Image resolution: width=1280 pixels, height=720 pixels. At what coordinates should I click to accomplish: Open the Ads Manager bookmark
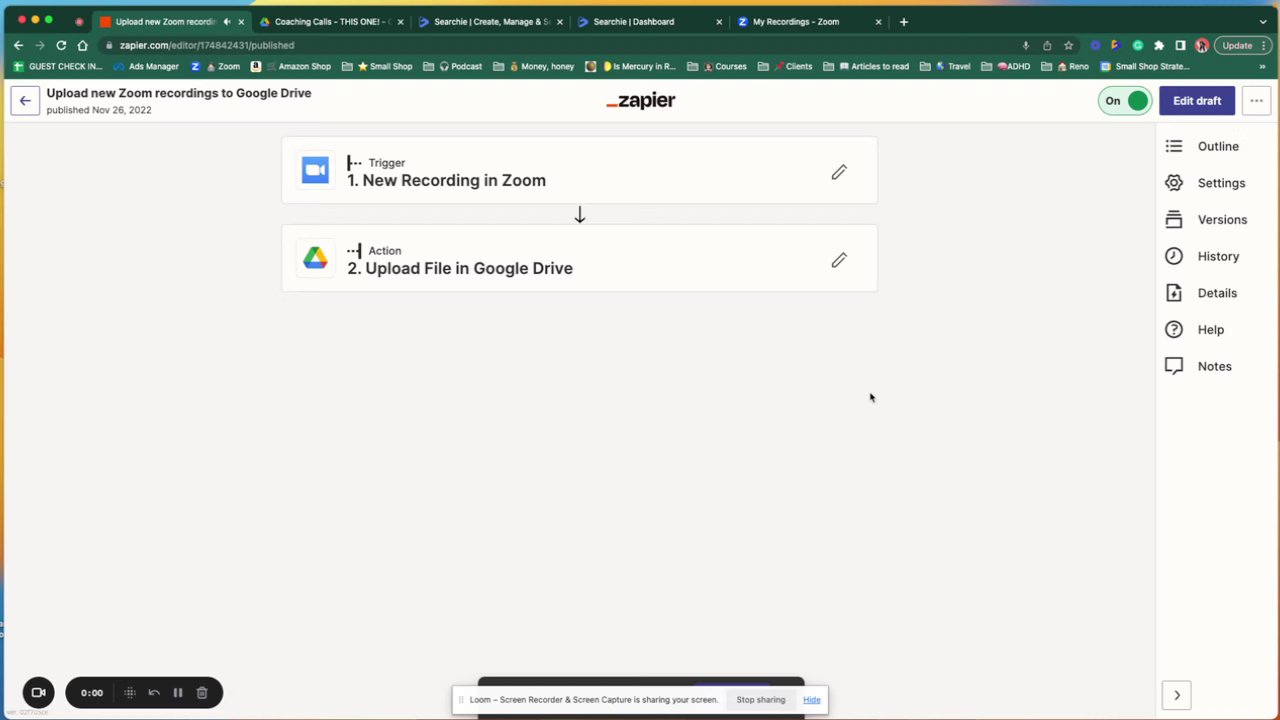pos(146,66)
